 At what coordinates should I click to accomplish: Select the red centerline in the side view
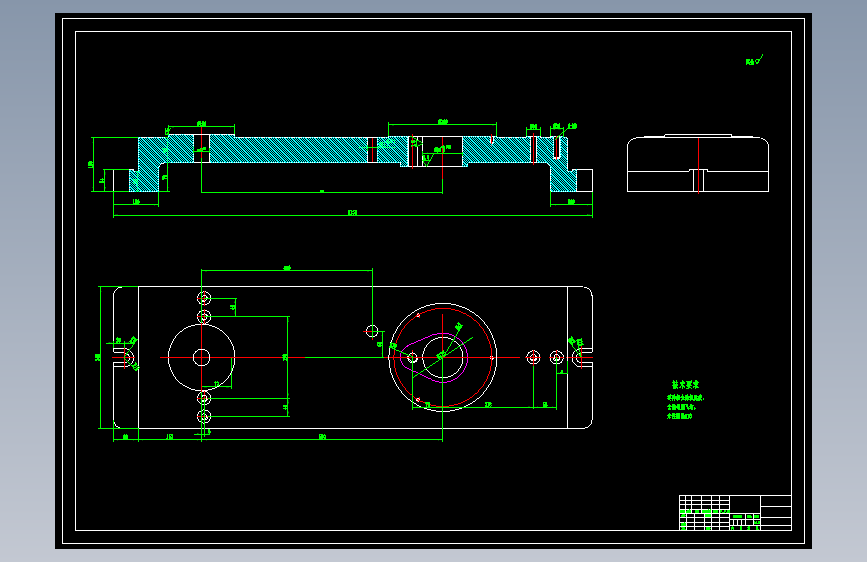[x=698, y=165]
